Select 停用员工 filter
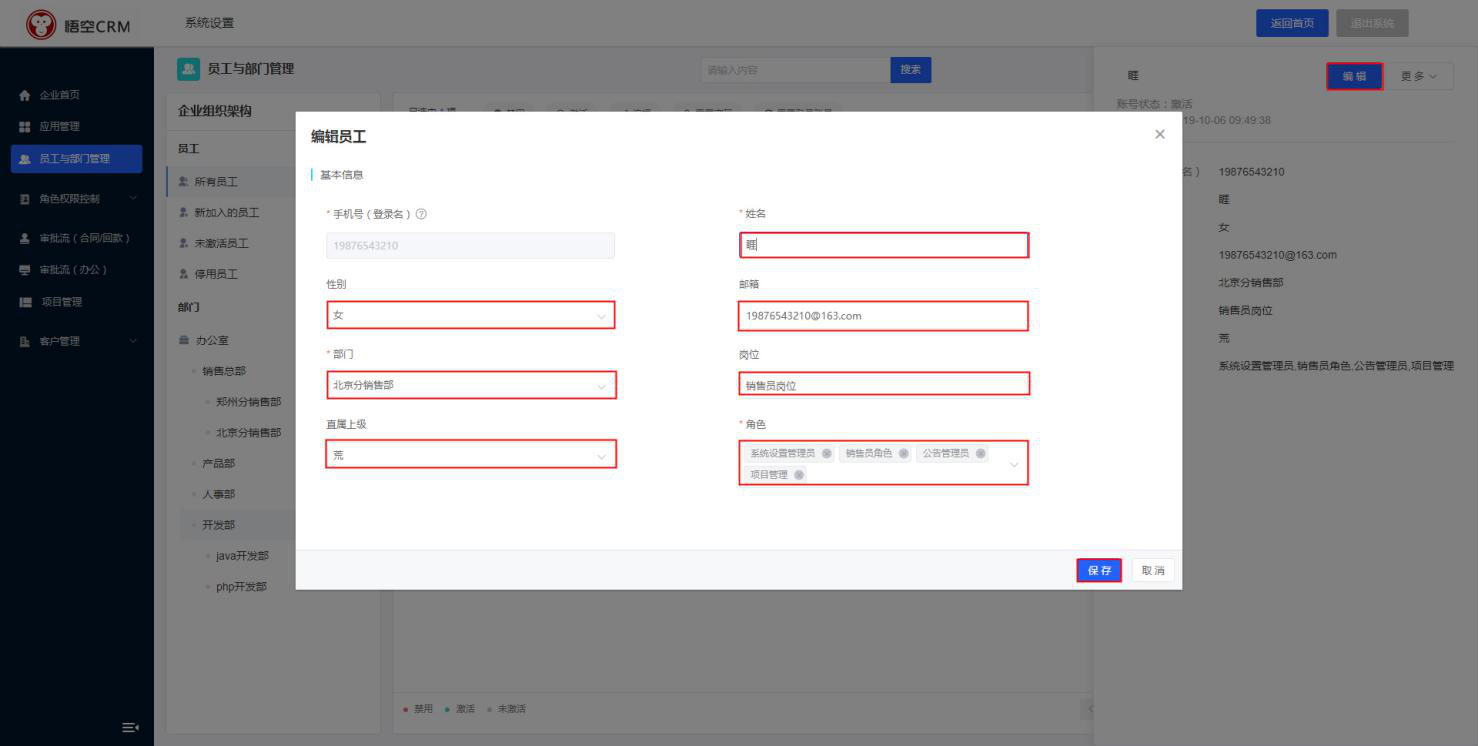This screenshot has width=1478, height=746. 216,274
